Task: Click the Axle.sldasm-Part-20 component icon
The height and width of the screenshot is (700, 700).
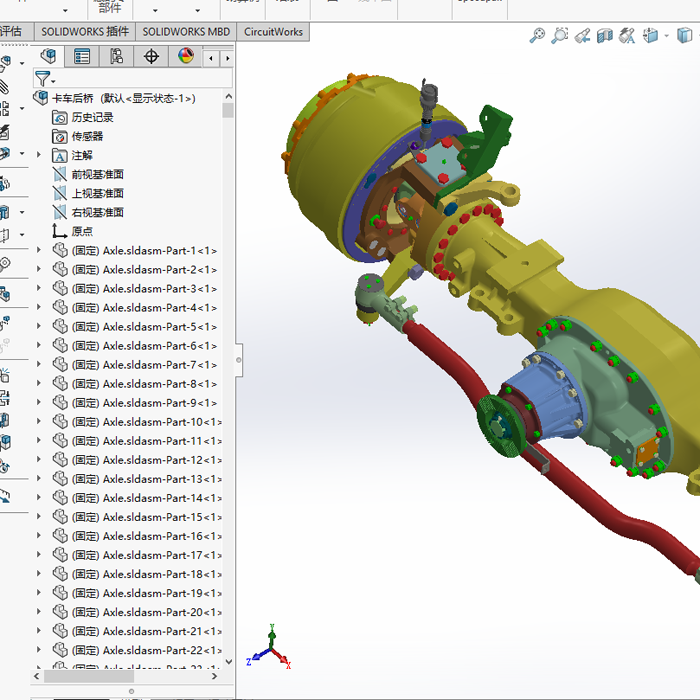Action: tap(60, 612)
